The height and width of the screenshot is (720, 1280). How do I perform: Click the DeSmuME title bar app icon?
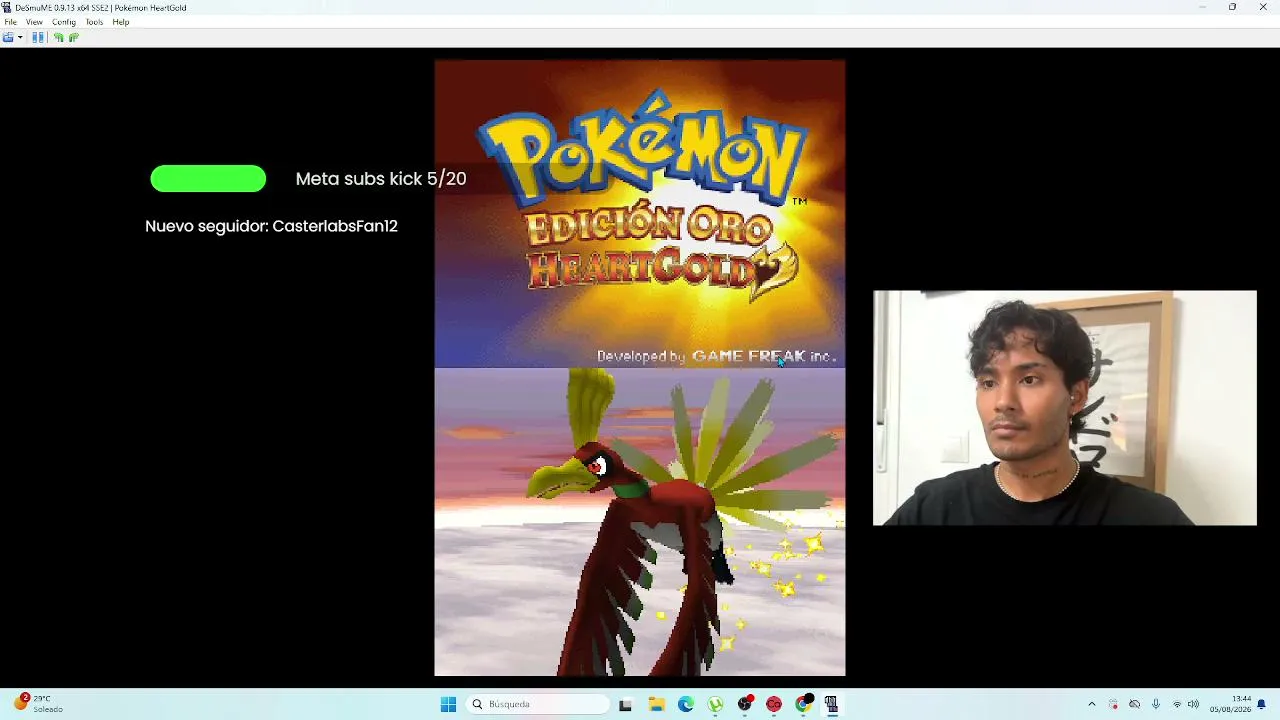point(7,7)
